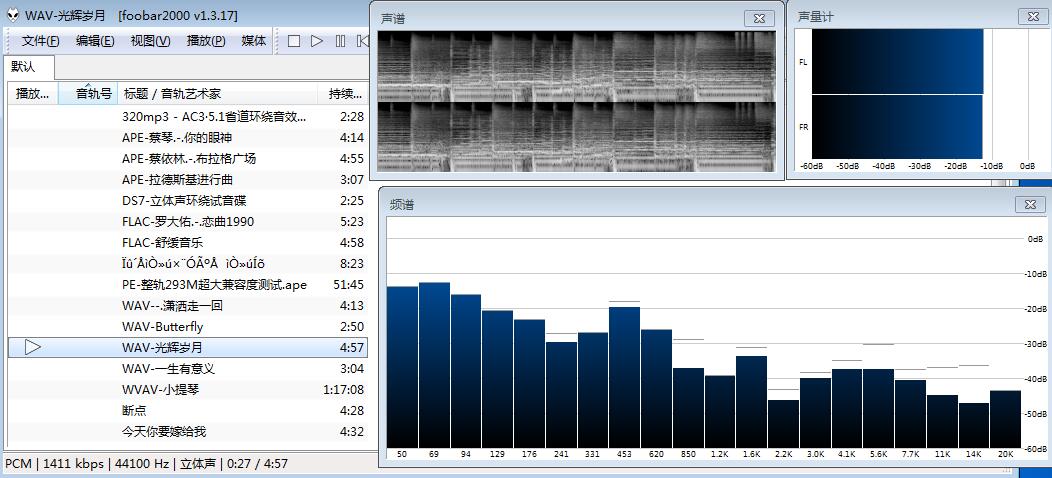Click the now-playing arrow beside WAV-光辉岁月

32,347
